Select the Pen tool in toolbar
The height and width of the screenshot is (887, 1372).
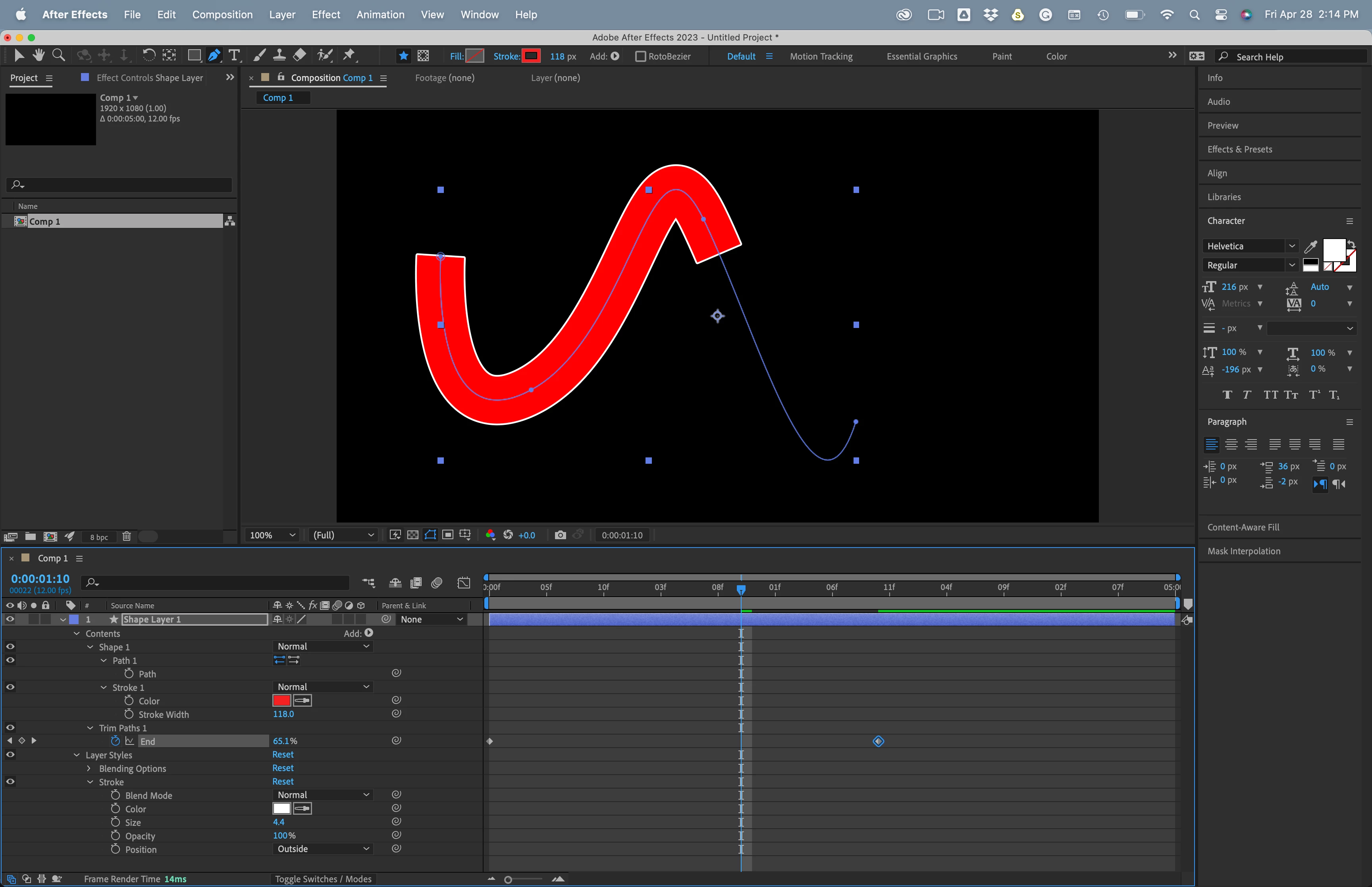pyautogui.click(x=214, y=55)
